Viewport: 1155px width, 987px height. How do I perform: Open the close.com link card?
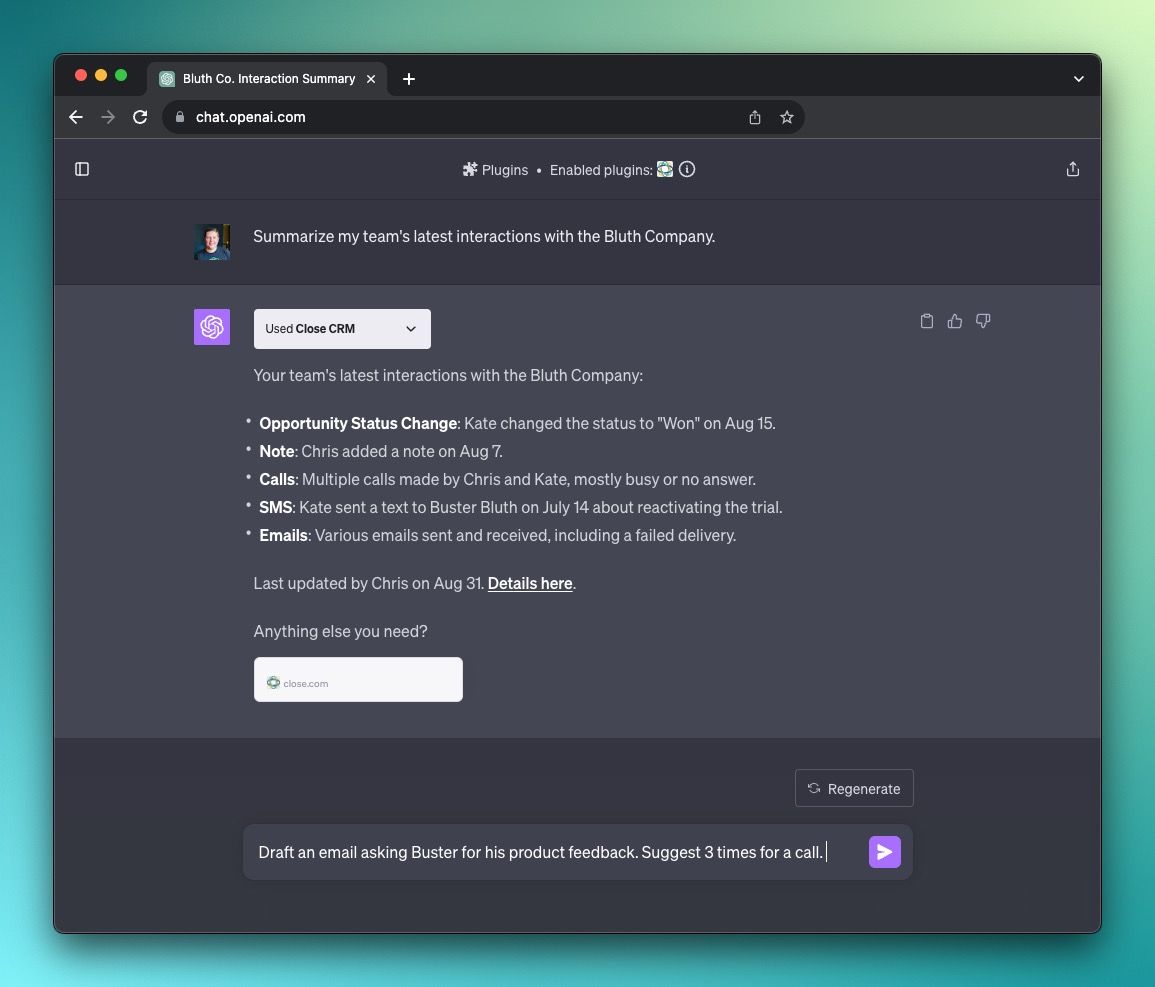coord(358,679)
